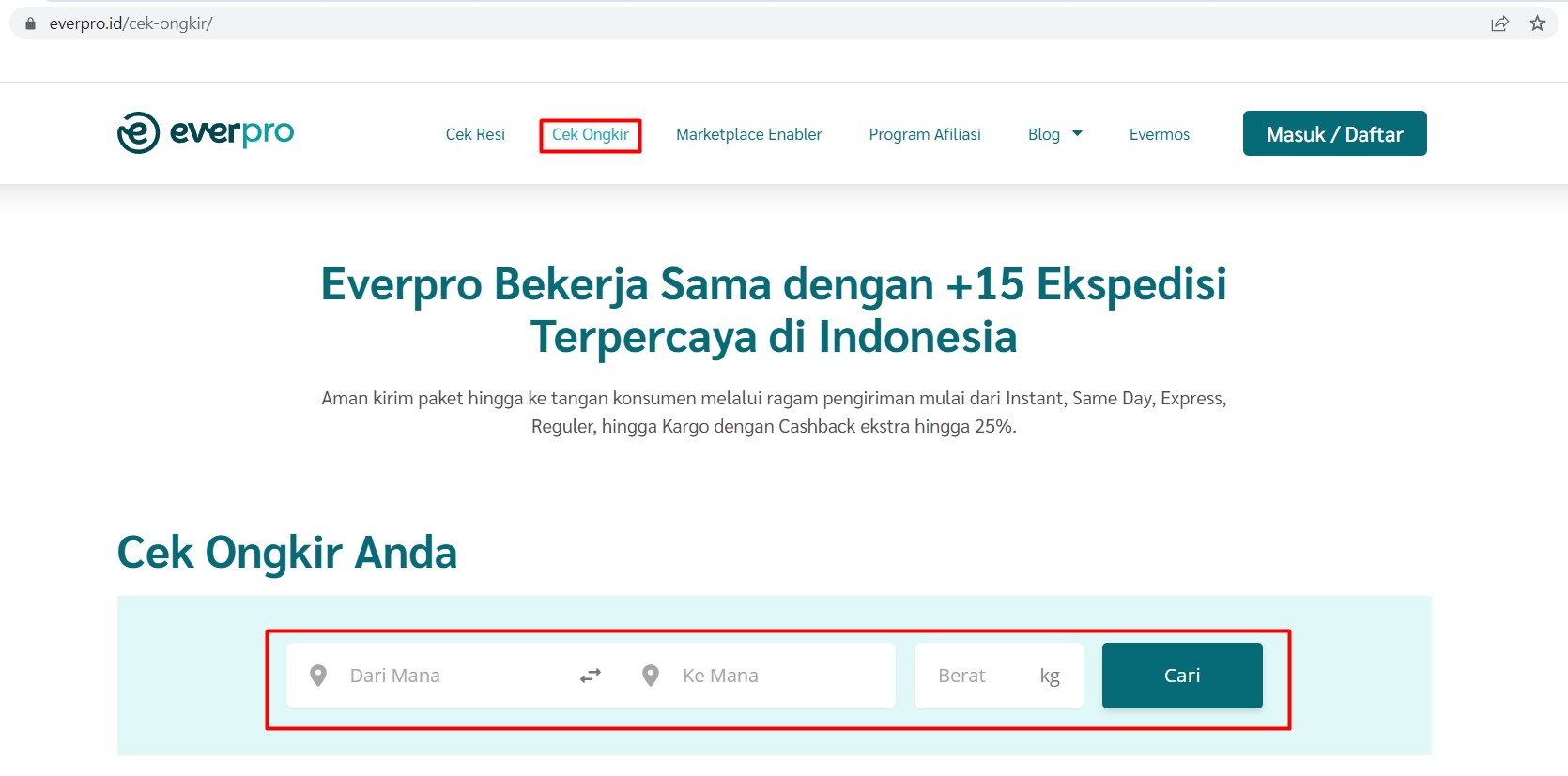Click the 'Cek Ongkir Anda' heading

[287, 552]
